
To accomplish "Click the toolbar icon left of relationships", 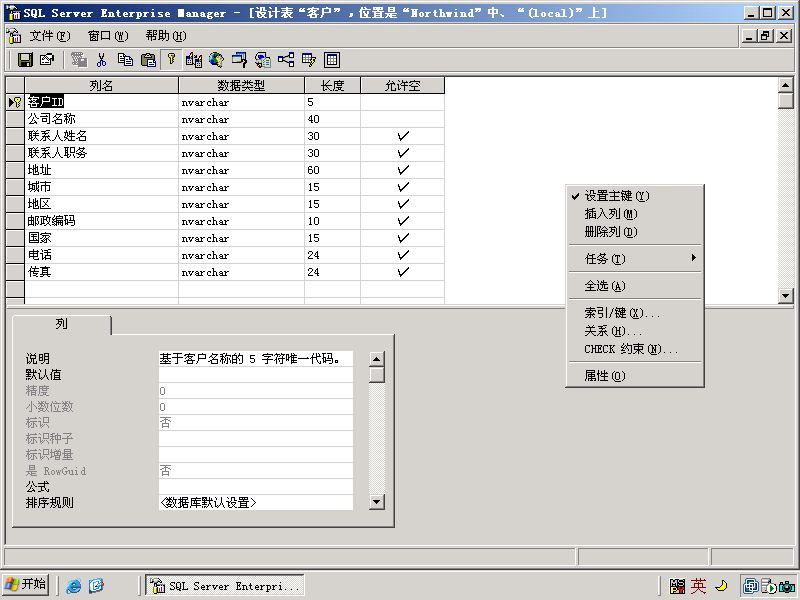I will click(x=263, y=60).
